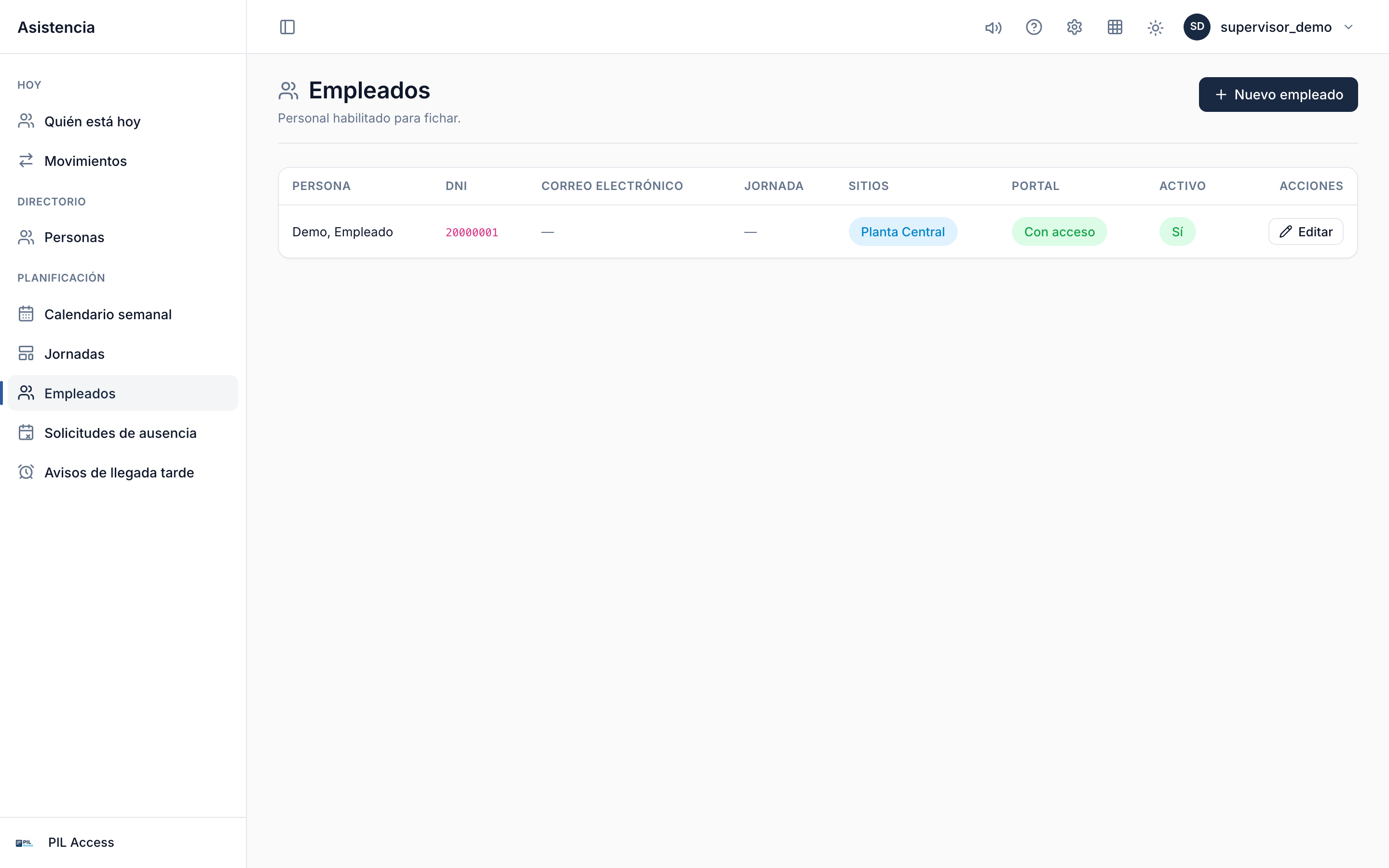Click the DNI value 20000001

[x=472, y=232]
